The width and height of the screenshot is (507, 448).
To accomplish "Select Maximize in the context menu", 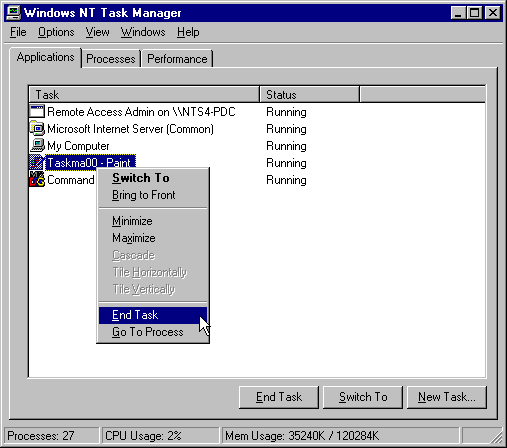I will tap(153, 238).
